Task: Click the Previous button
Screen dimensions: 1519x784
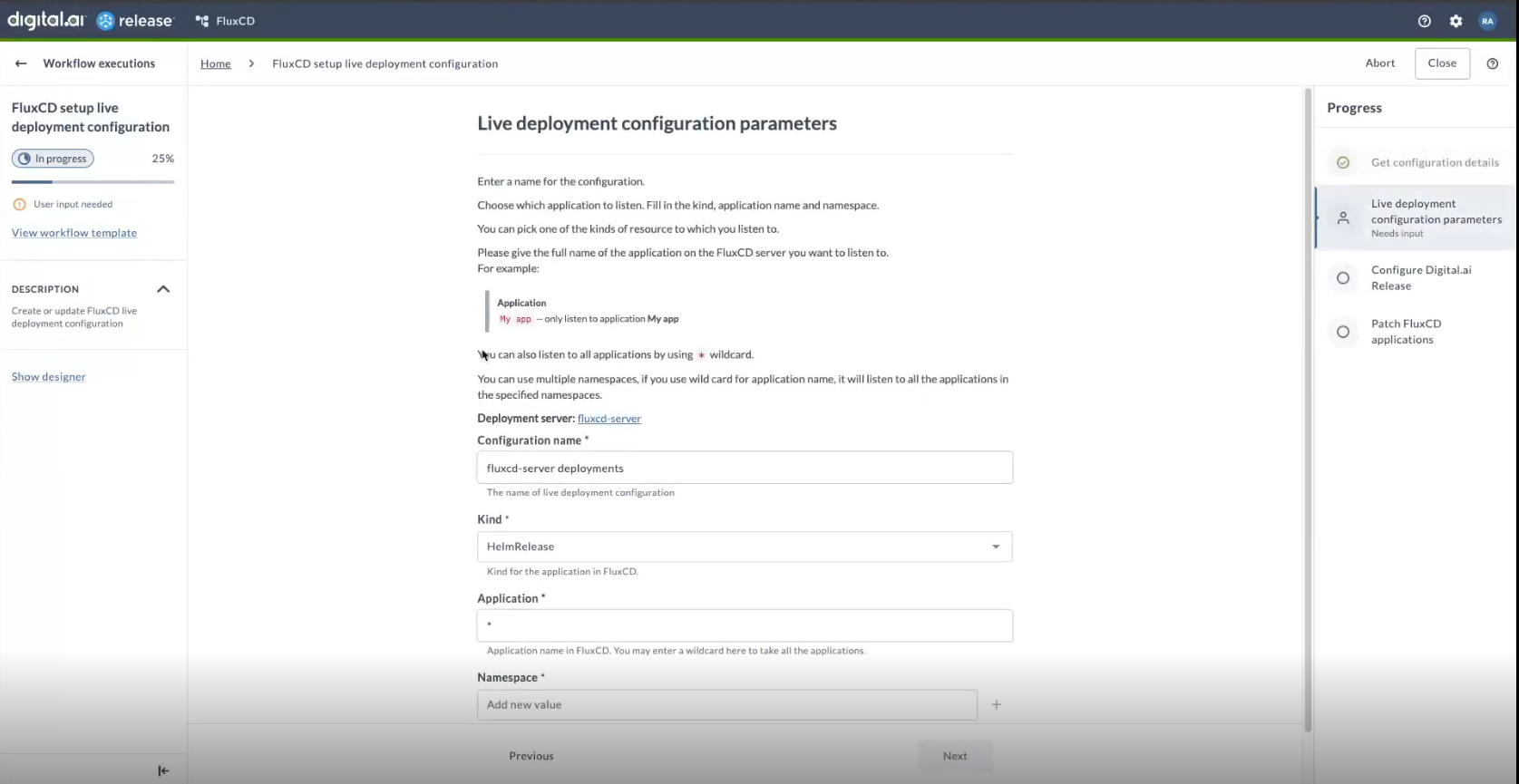Action: point(531,756)
